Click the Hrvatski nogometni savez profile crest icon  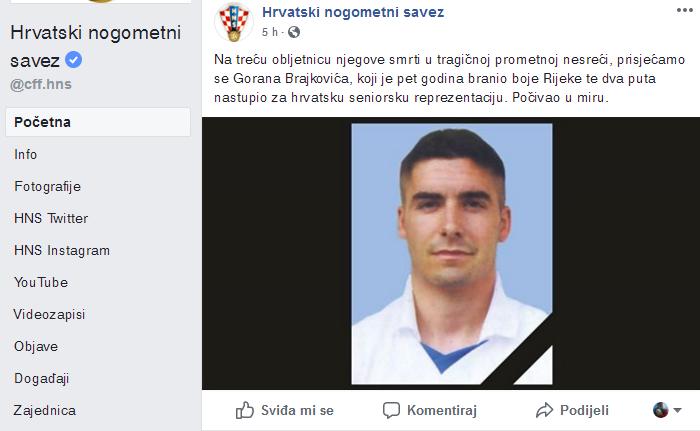[233, 22]
